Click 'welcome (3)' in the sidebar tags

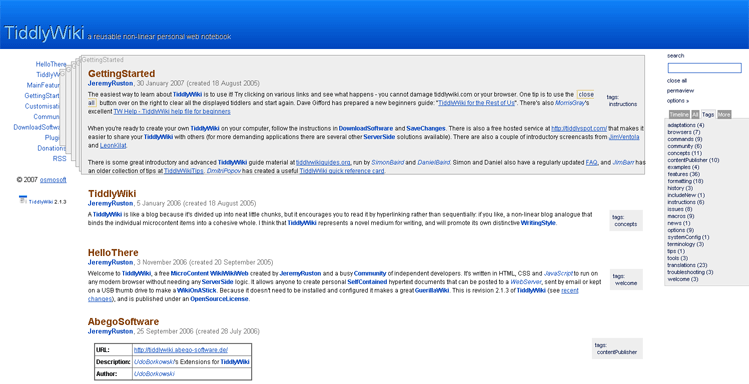683,279
